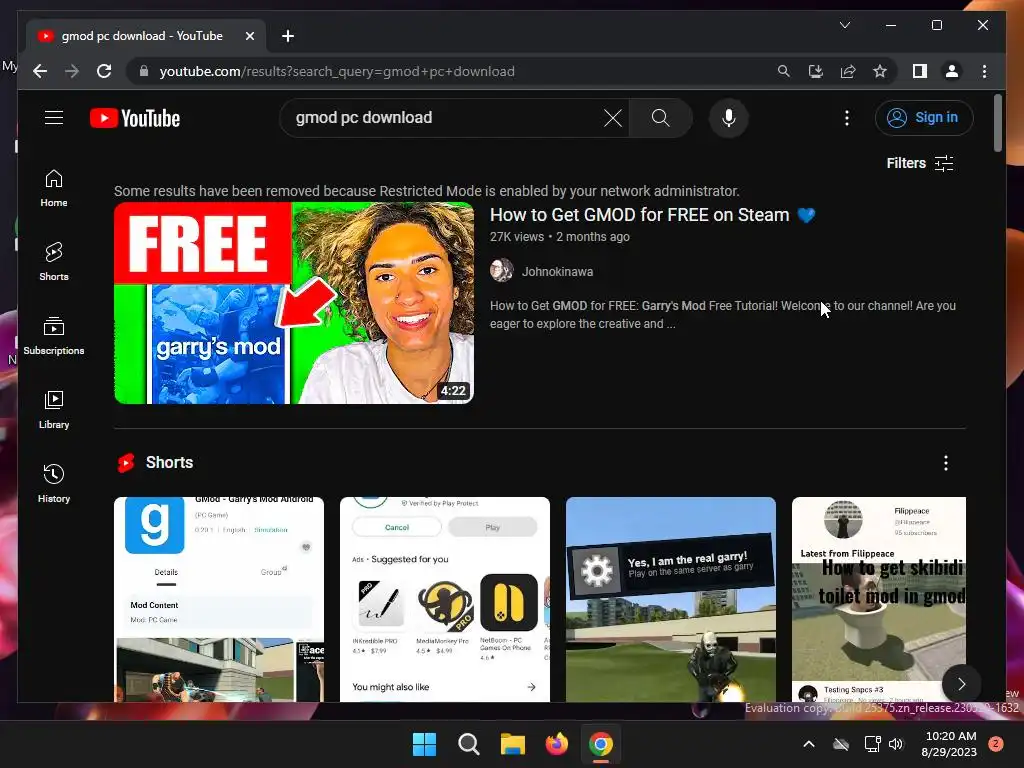The height and width of the screenshot is (768, 1024).
Task: Open the Shorts shelf three-dot menu
Action: coord(946,463)
